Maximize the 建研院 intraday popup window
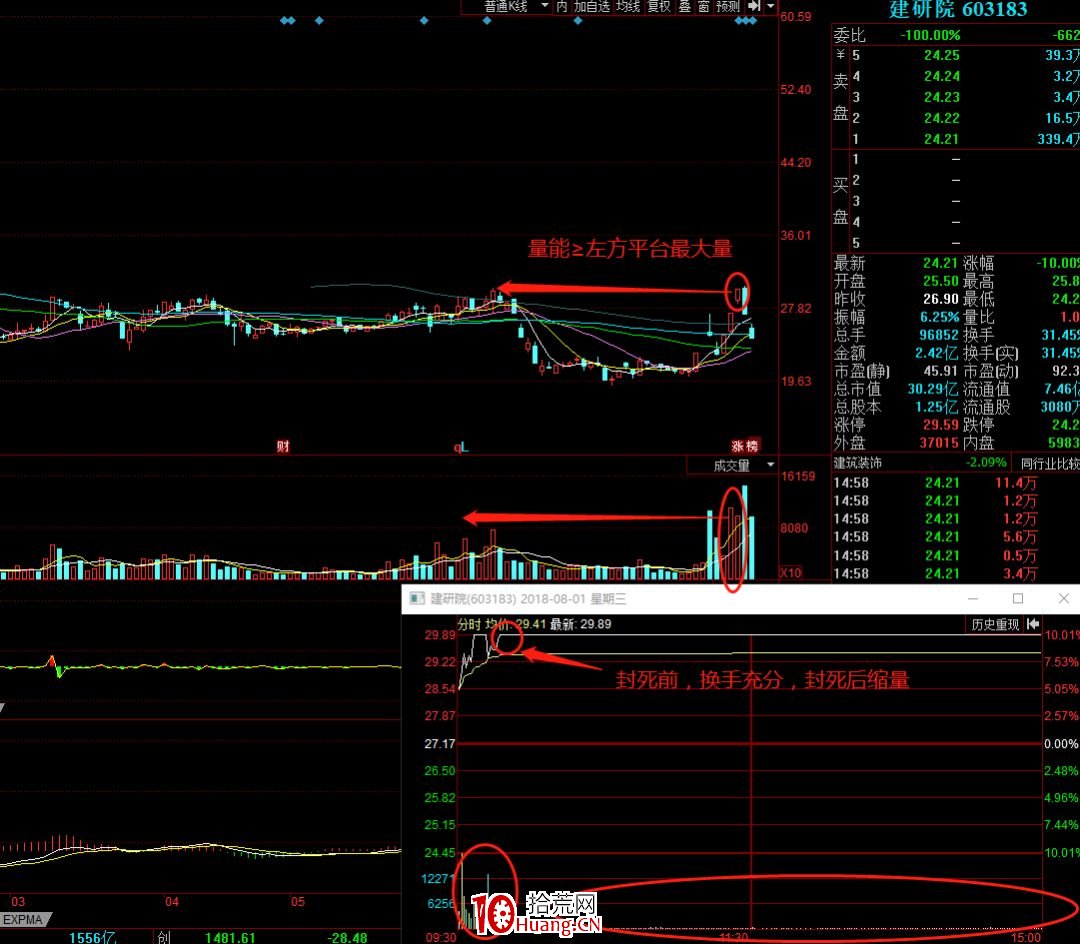Screen dimensions: 1080x944 click(1018, 598)
